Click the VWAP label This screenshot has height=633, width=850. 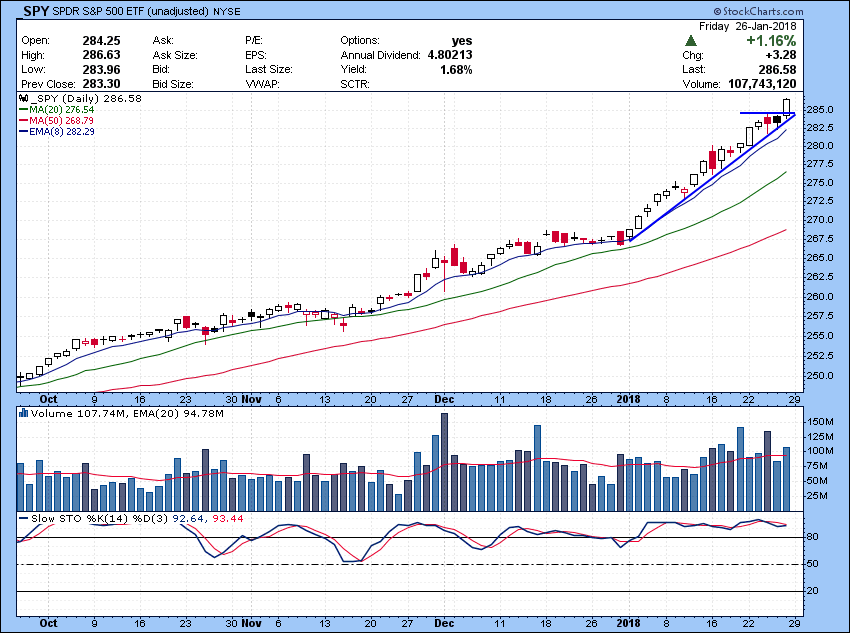pyautogui.click(x=261, y=84)
